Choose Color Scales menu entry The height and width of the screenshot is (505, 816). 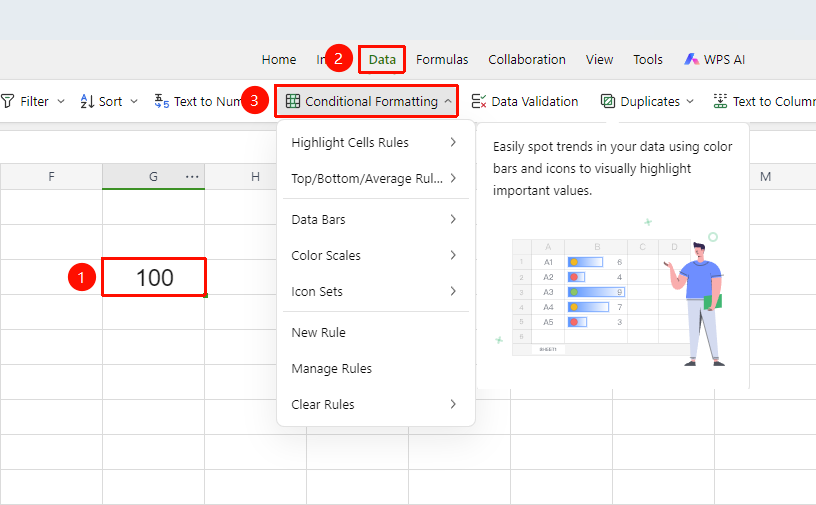click(376, 255)
